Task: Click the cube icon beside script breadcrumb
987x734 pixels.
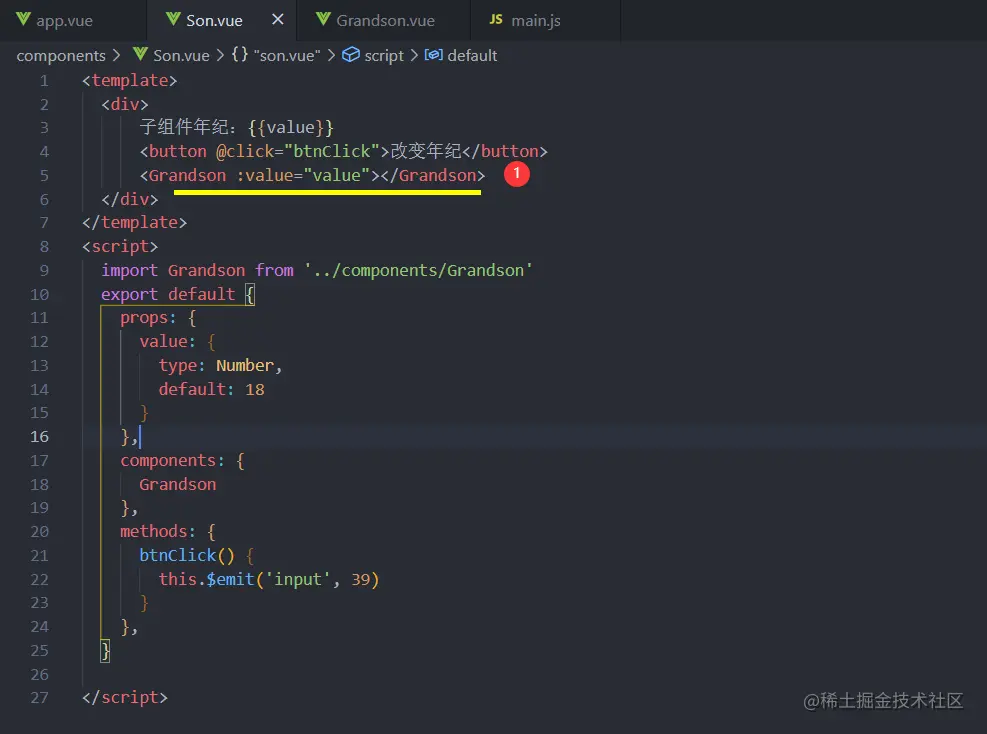Action: (x=351, y=55)
